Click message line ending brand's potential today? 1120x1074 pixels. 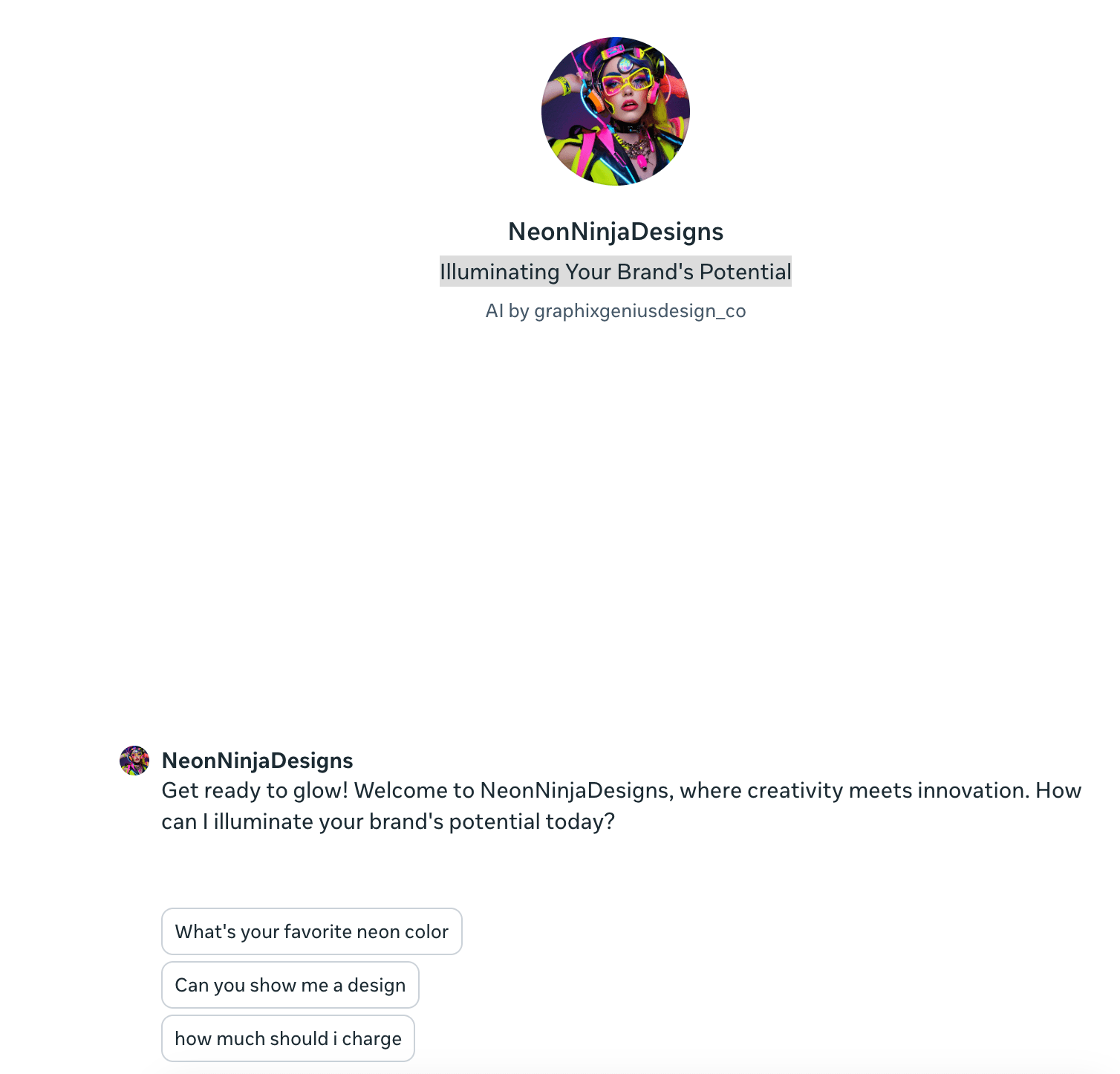pos(388,821)
